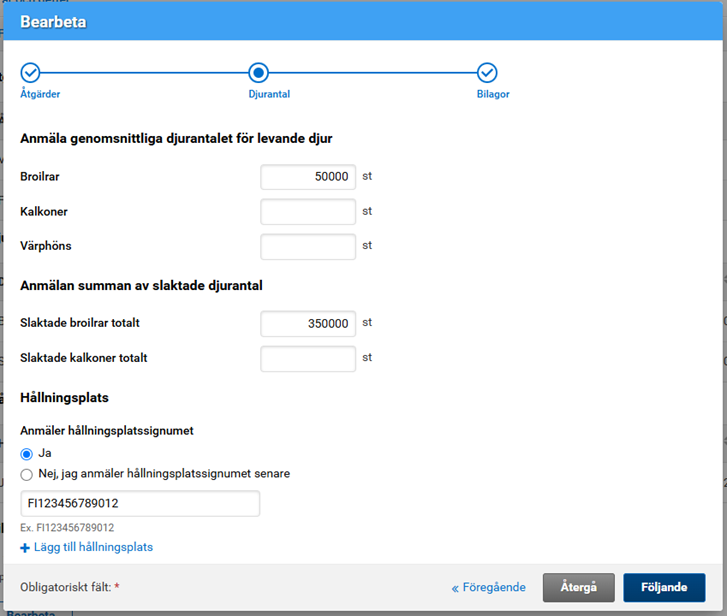The image size is (727, 616).
Task: Select Nej, anmäler hållningsplatssignumet senare option
Action: [27, 474]
